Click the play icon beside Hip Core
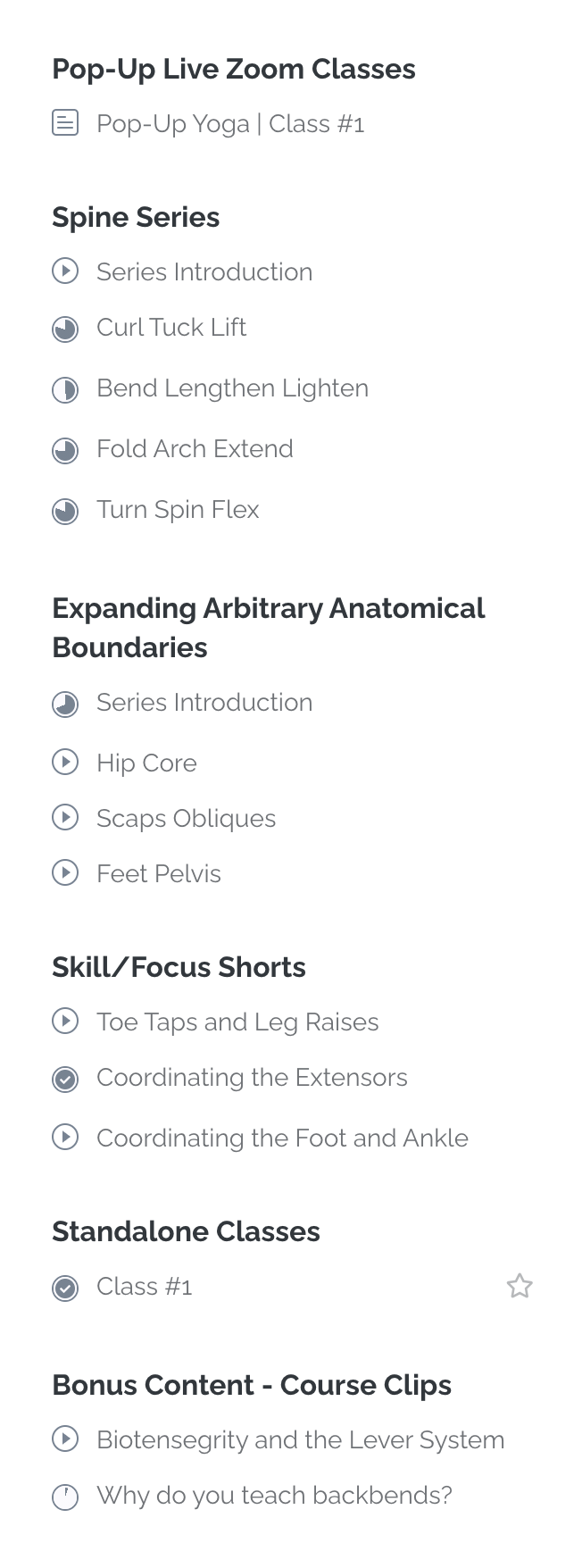Image resolution: width=582 pixels, height=1568 pixels. [65, 762]
